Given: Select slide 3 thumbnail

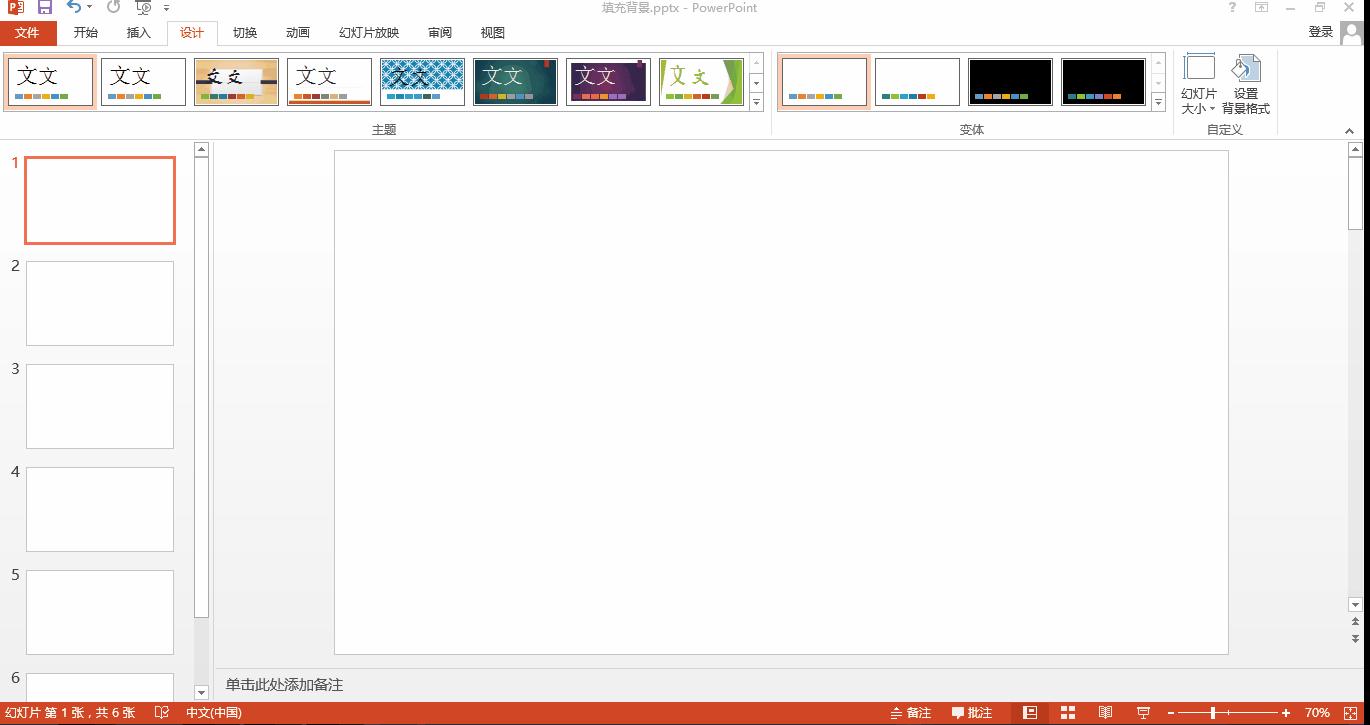Looking at the screenshot, I should click(100, 406).
